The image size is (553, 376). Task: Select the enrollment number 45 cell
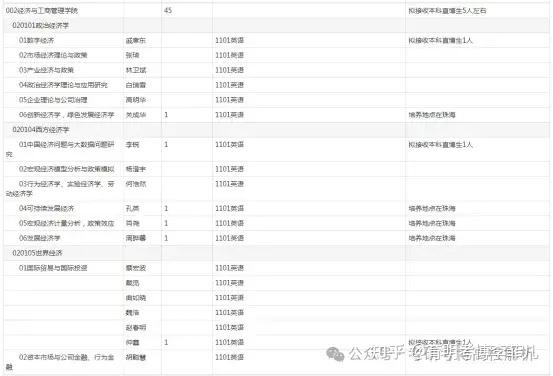coord(168,11)
